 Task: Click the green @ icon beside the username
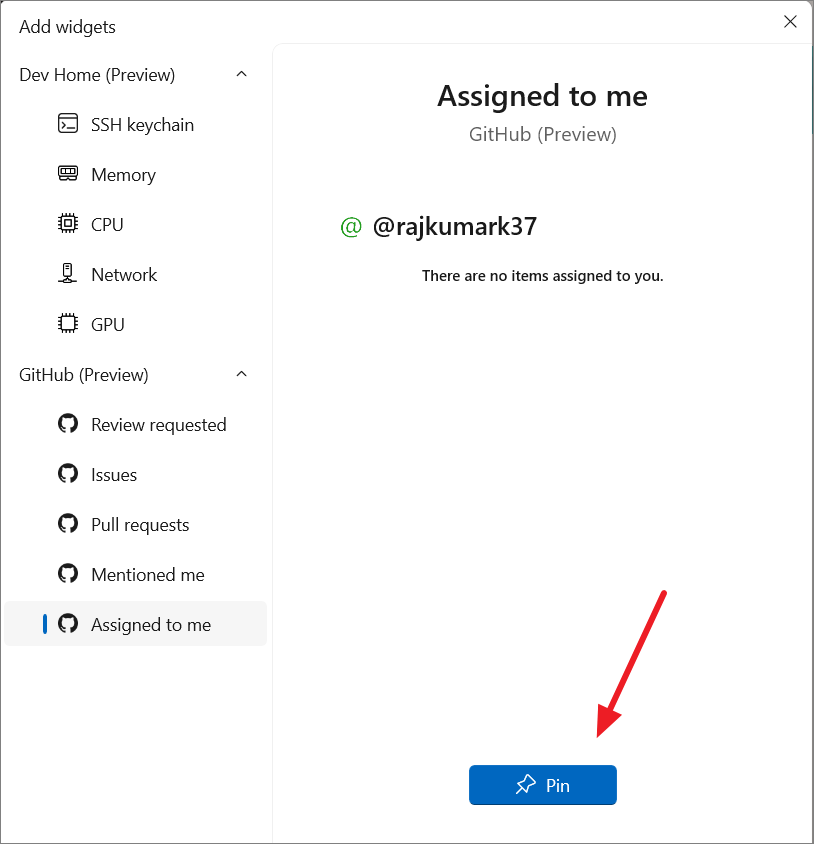(351, 227)
